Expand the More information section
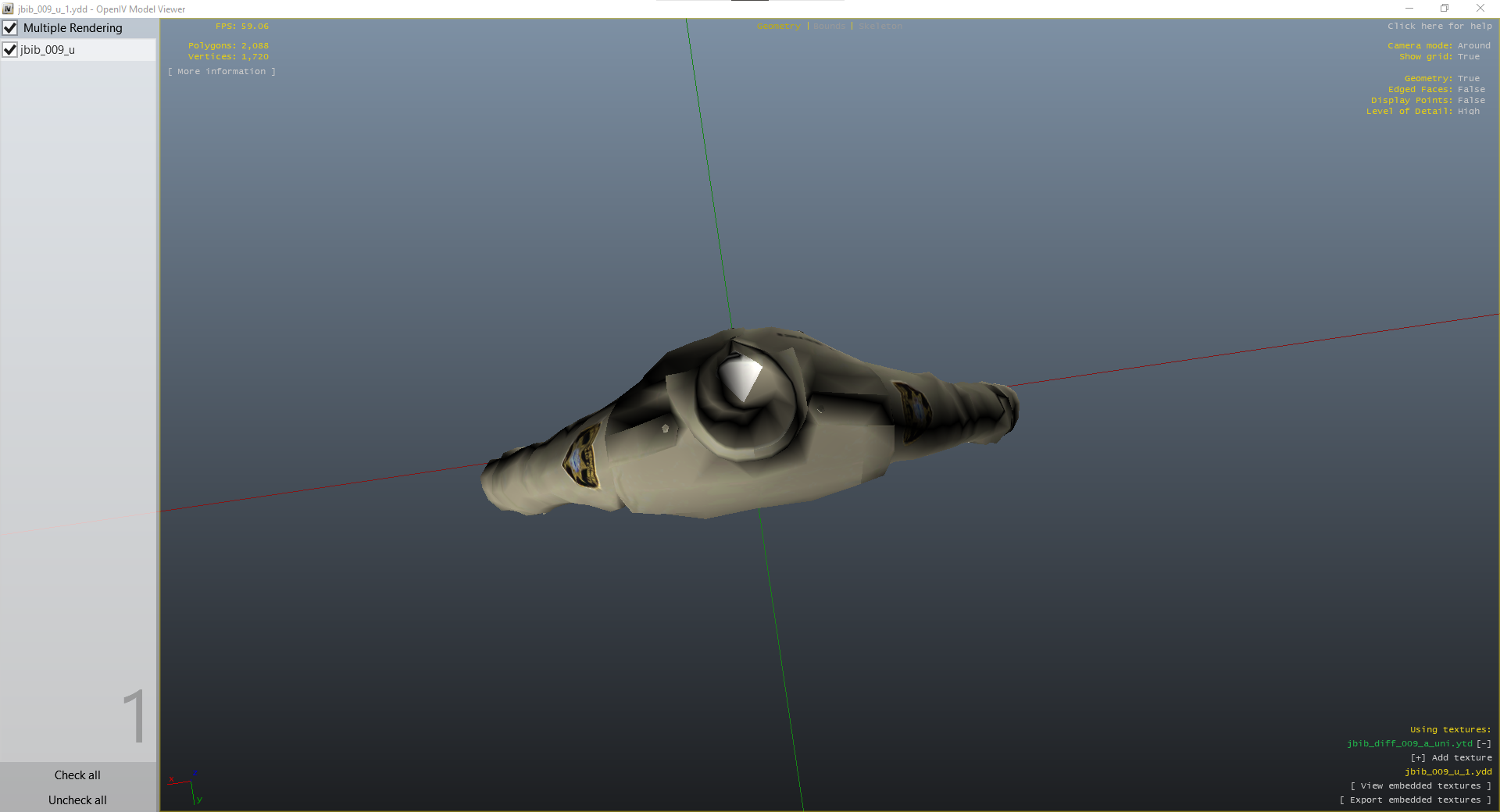Screen dimensions: 1500x812 point(222,72)
